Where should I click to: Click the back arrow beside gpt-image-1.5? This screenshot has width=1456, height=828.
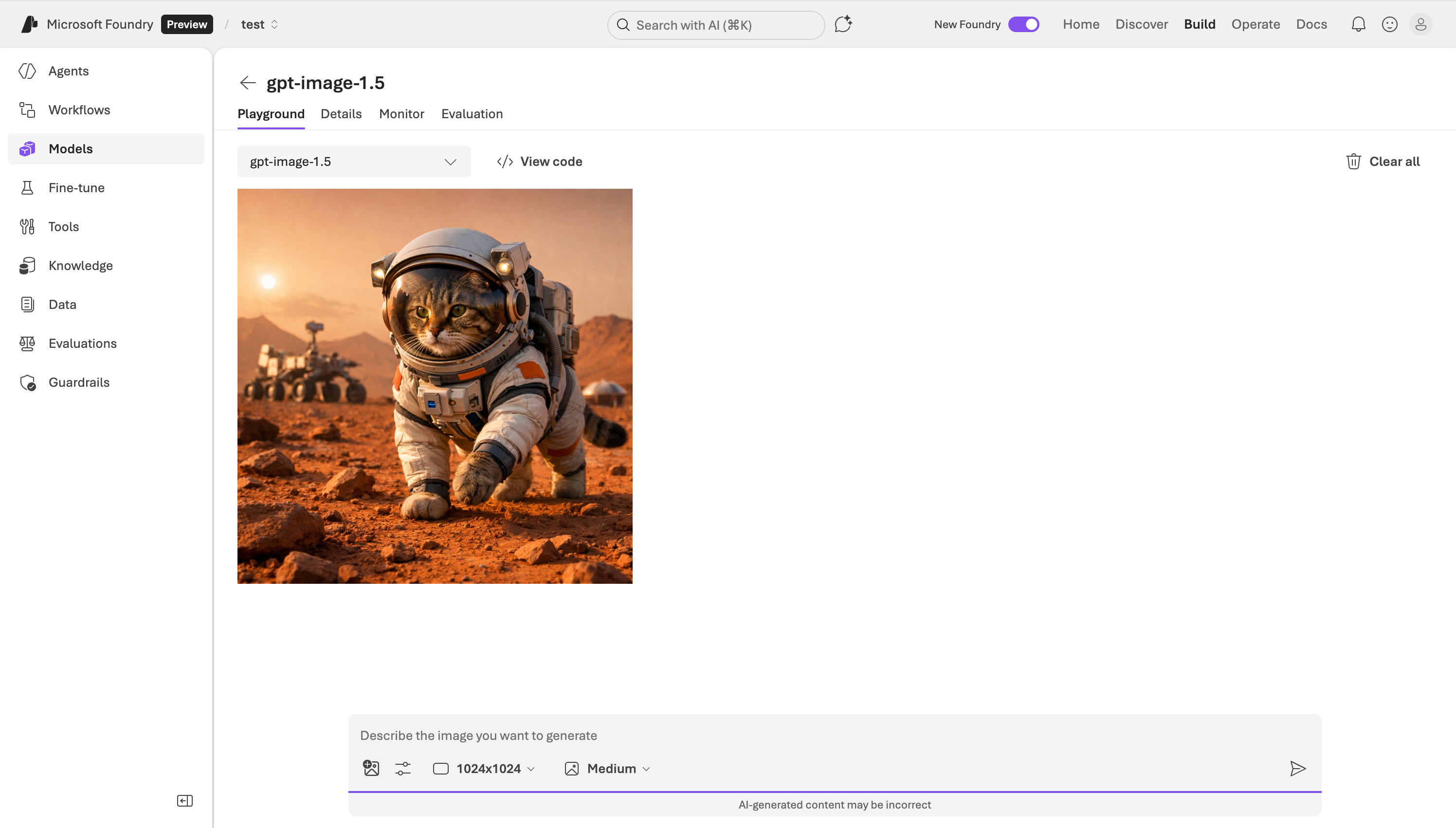247,83
